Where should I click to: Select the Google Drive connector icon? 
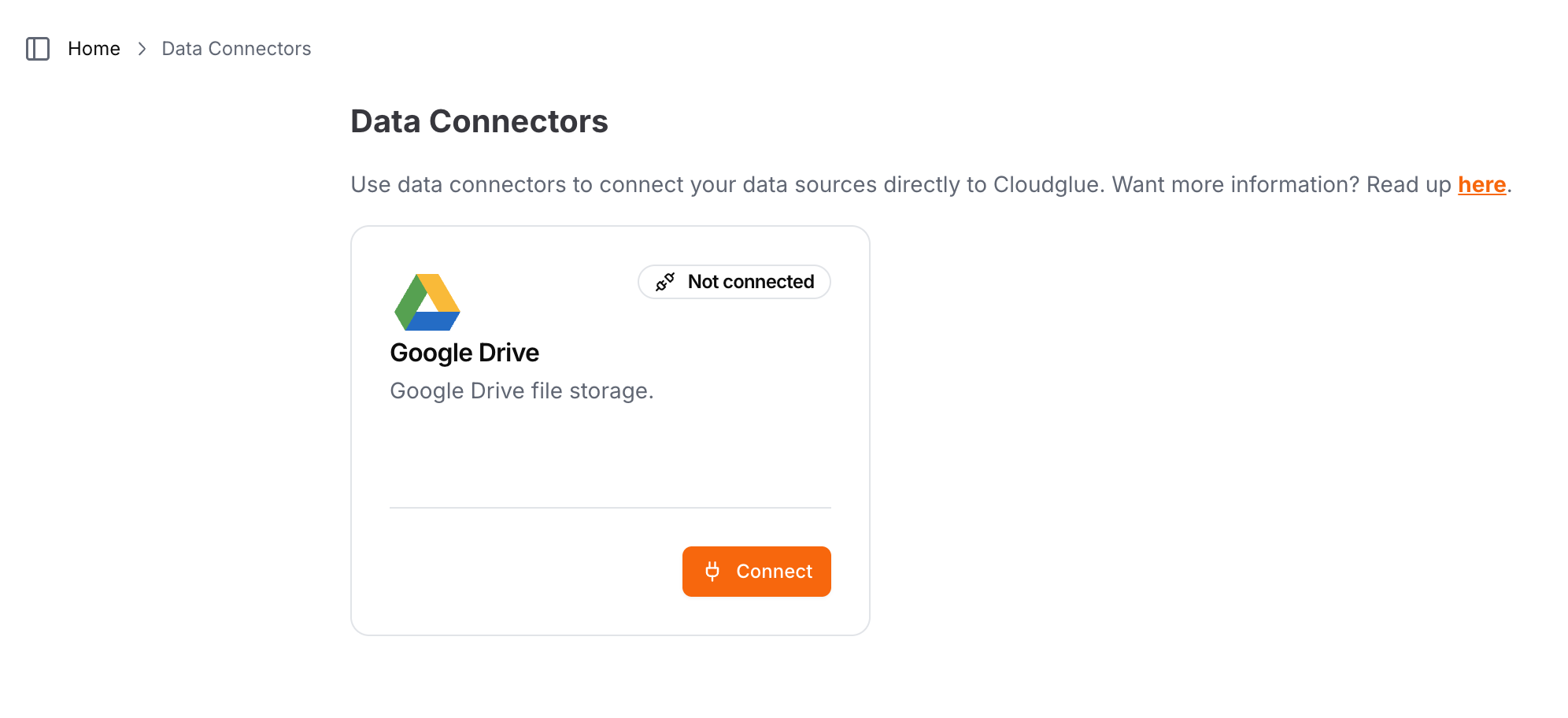tap(426, 302)
